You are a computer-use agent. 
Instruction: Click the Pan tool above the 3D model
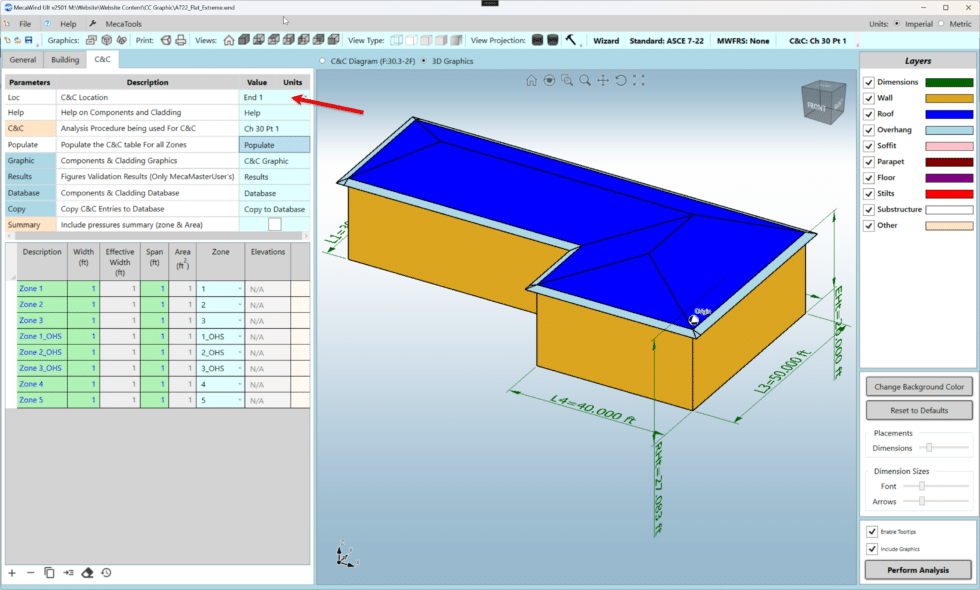604,80
